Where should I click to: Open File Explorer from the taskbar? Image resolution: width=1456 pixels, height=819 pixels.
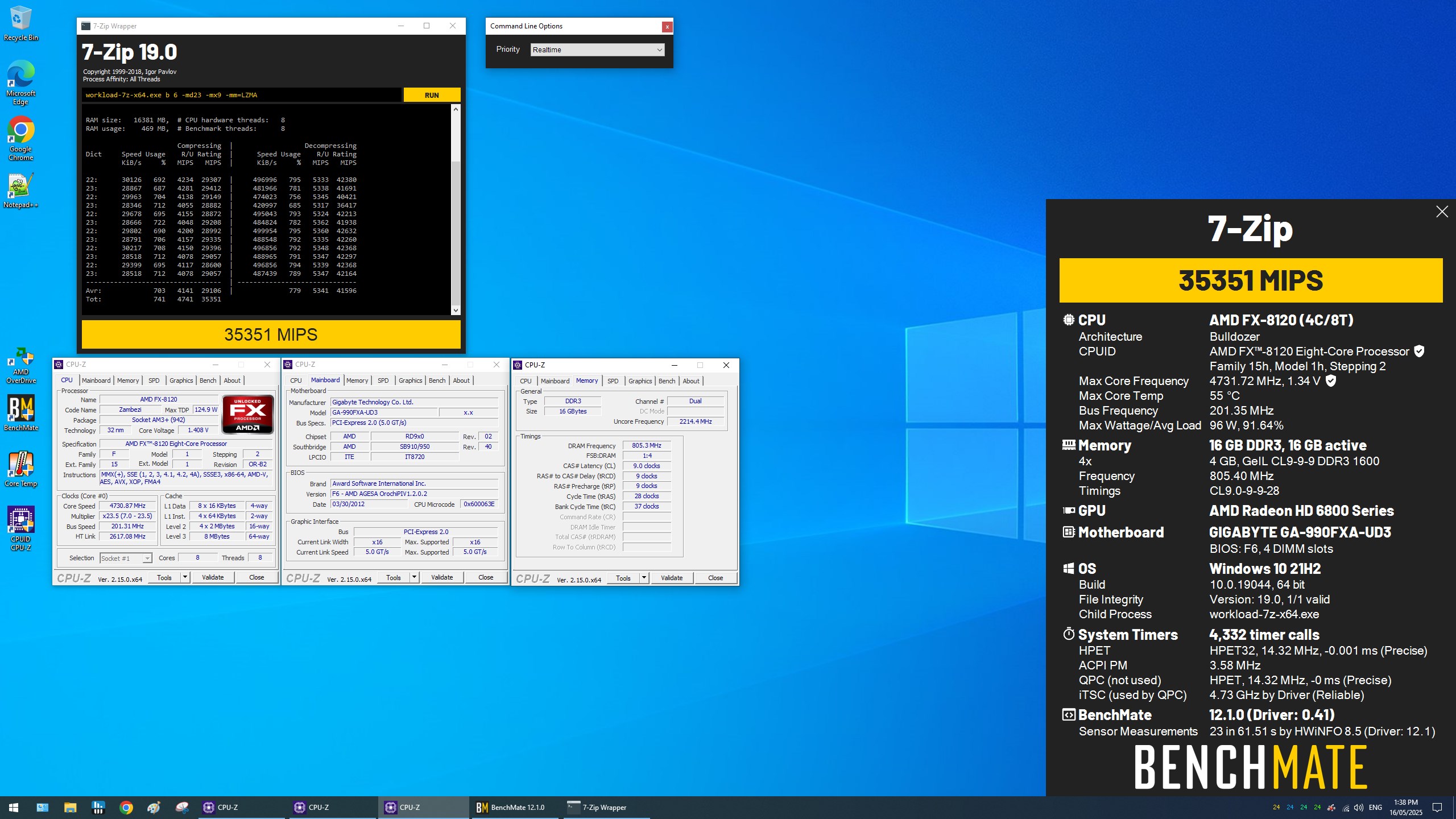(x=70, y=807)
